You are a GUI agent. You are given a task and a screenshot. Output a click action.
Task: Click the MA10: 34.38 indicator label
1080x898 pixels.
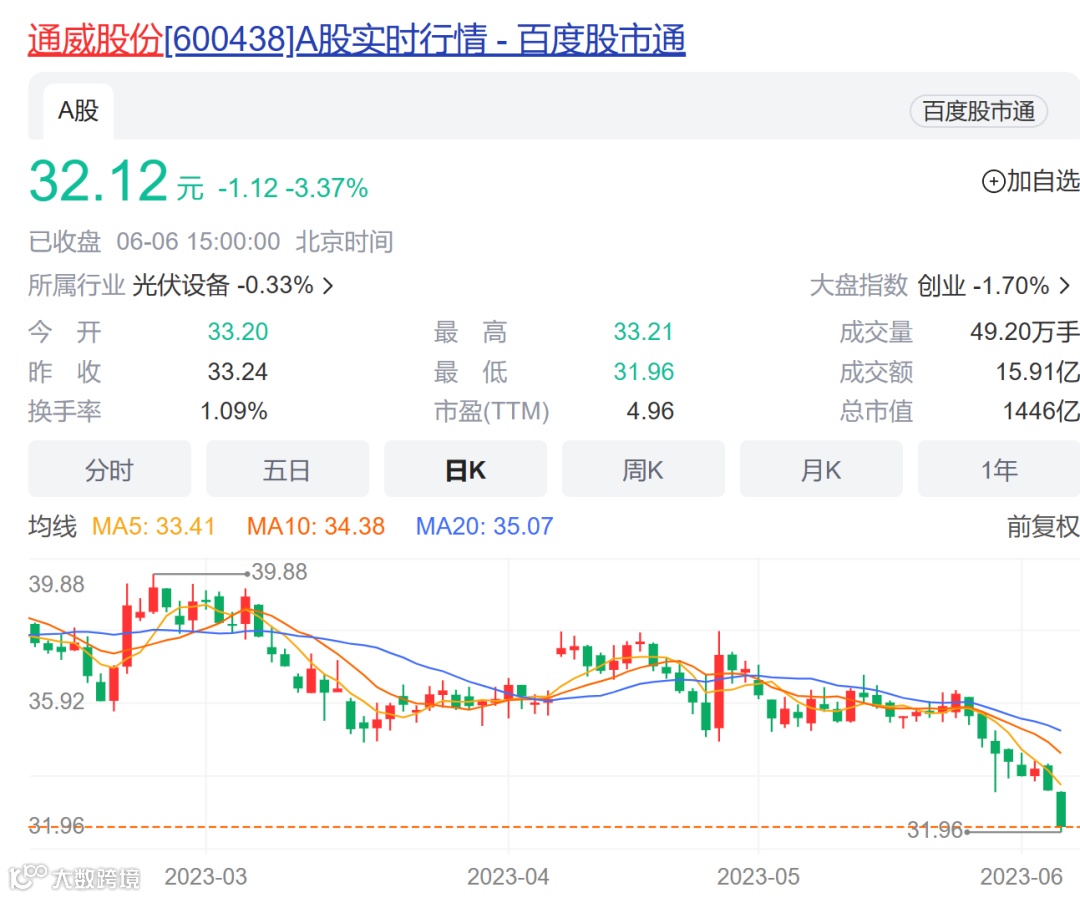315,527
